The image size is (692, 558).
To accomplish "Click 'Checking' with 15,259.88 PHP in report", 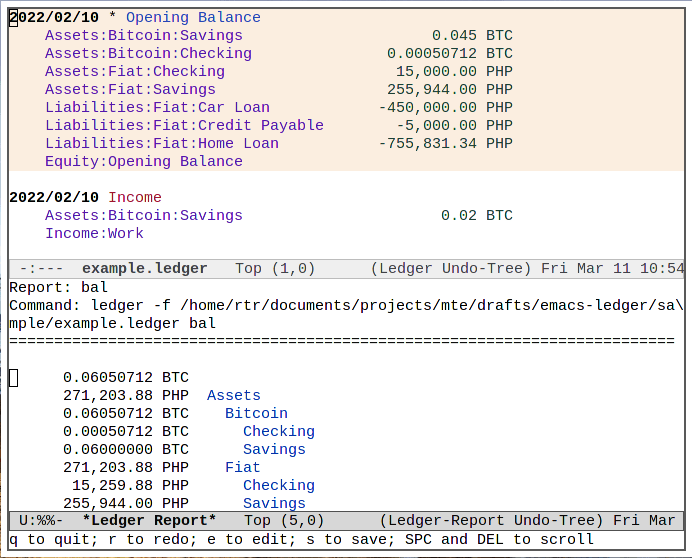I will 279,486.
